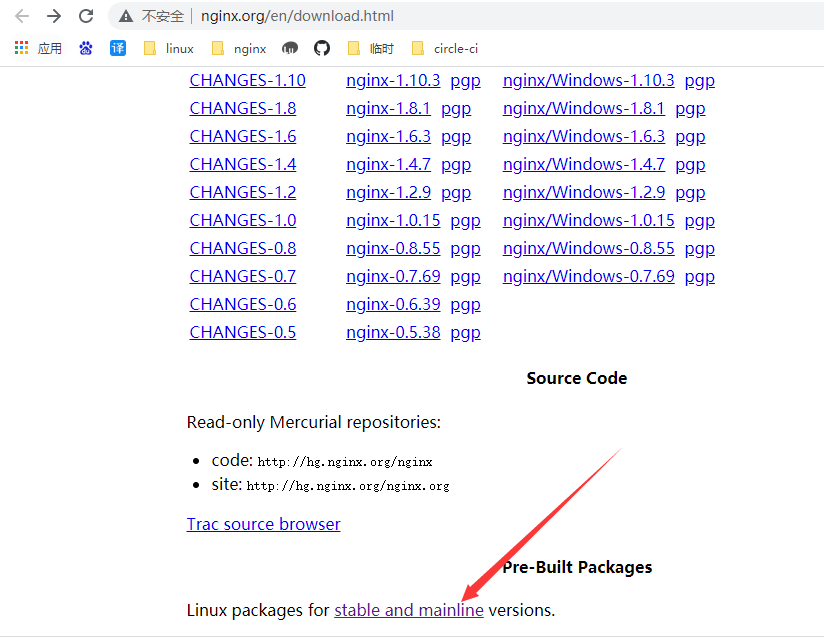
Task: Open the Apps grid bookmark icon
Action: pos(22,48)
